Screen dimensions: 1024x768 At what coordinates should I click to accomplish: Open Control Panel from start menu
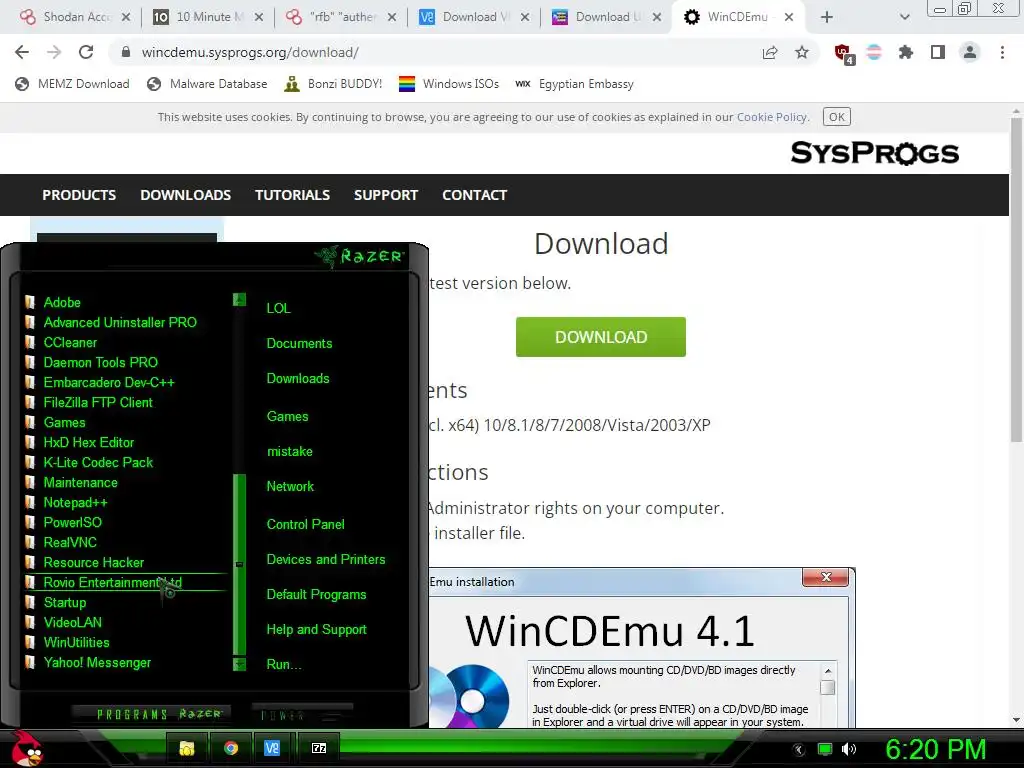(305, 524)
